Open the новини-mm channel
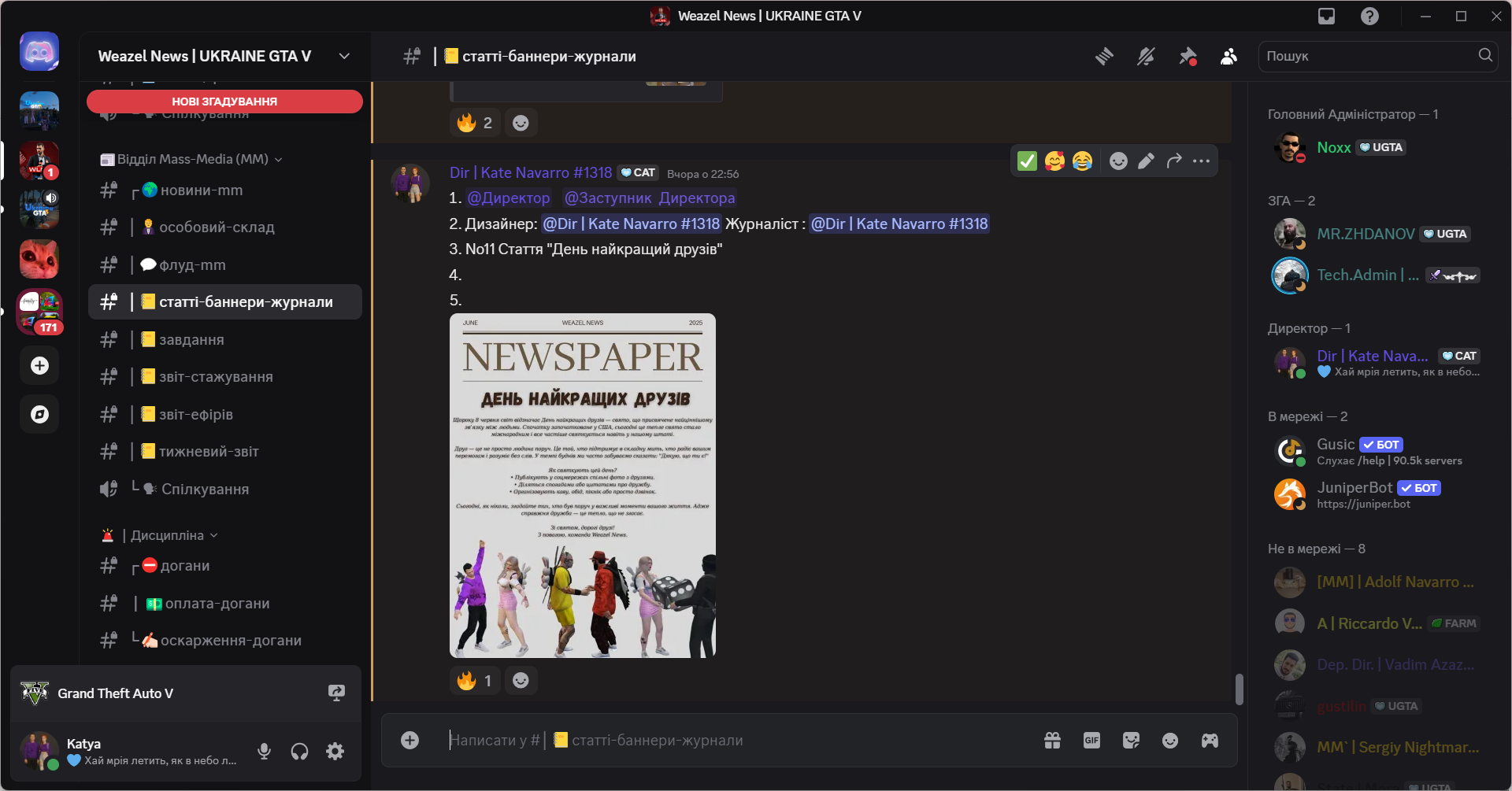The image size is (1512, 791). click(224, 190)
